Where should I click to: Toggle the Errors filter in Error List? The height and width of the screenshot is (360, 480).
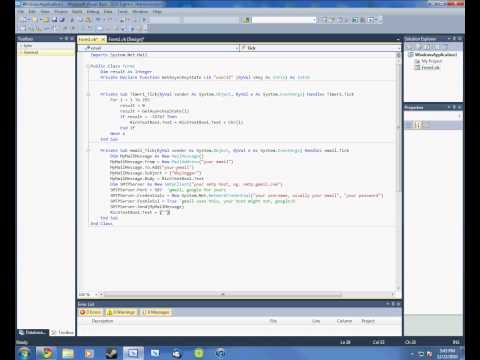tap(91, 312)
